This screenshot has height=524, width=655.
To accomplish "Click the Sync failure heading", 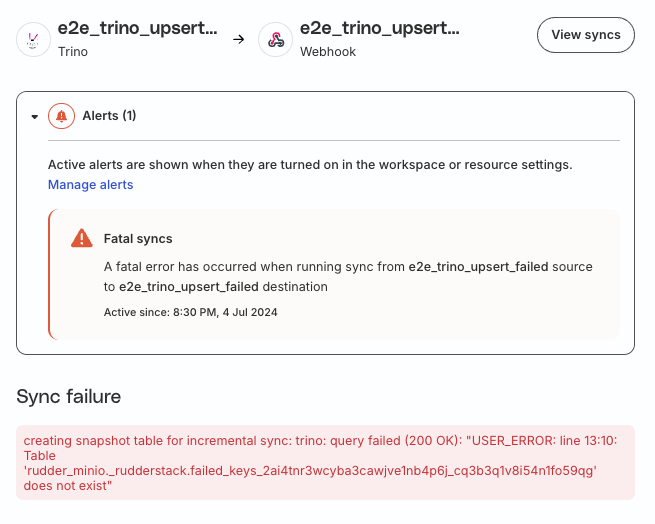I will (x=69, y=397).
